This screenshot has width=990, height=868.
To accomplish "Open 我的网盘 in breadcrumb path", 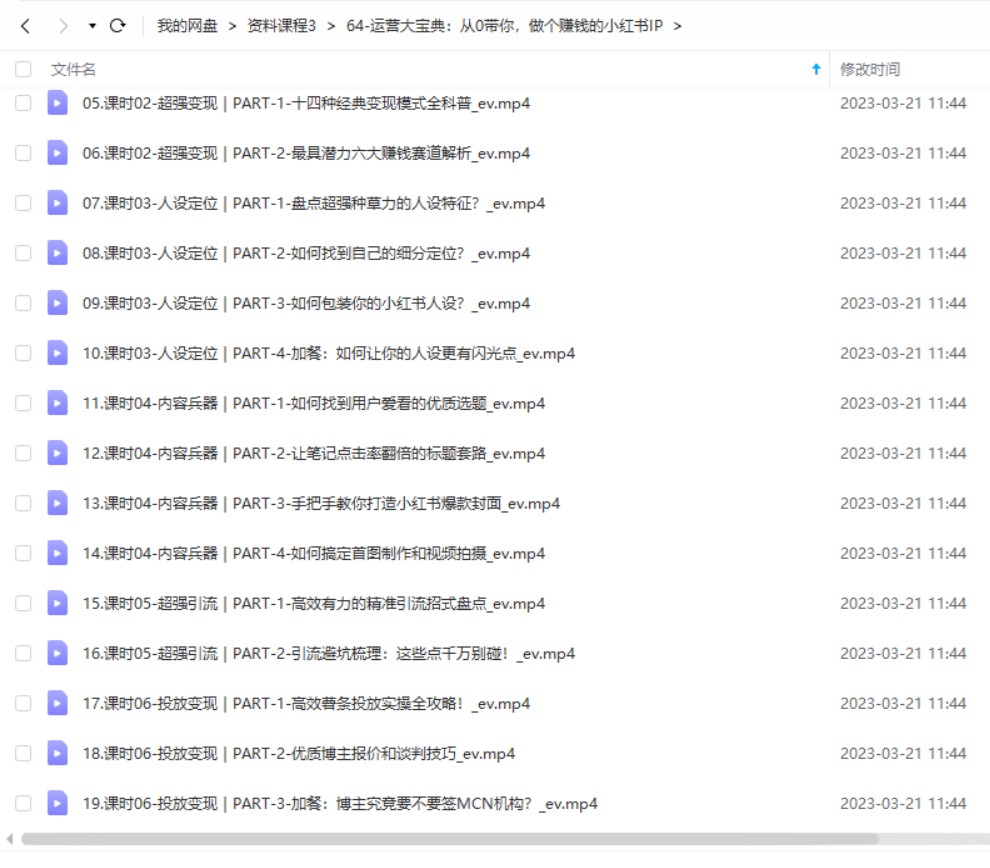I will [187, 26].
